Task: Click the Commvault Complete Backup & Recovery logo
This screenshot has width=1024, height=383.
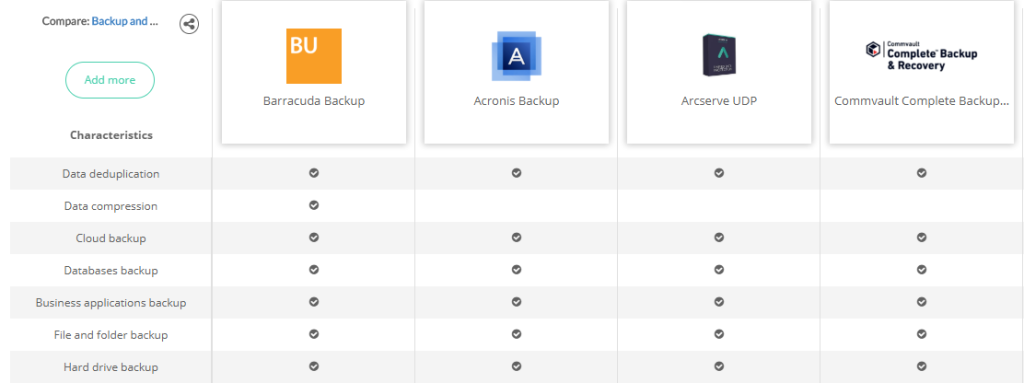Action: coord(921,56)
